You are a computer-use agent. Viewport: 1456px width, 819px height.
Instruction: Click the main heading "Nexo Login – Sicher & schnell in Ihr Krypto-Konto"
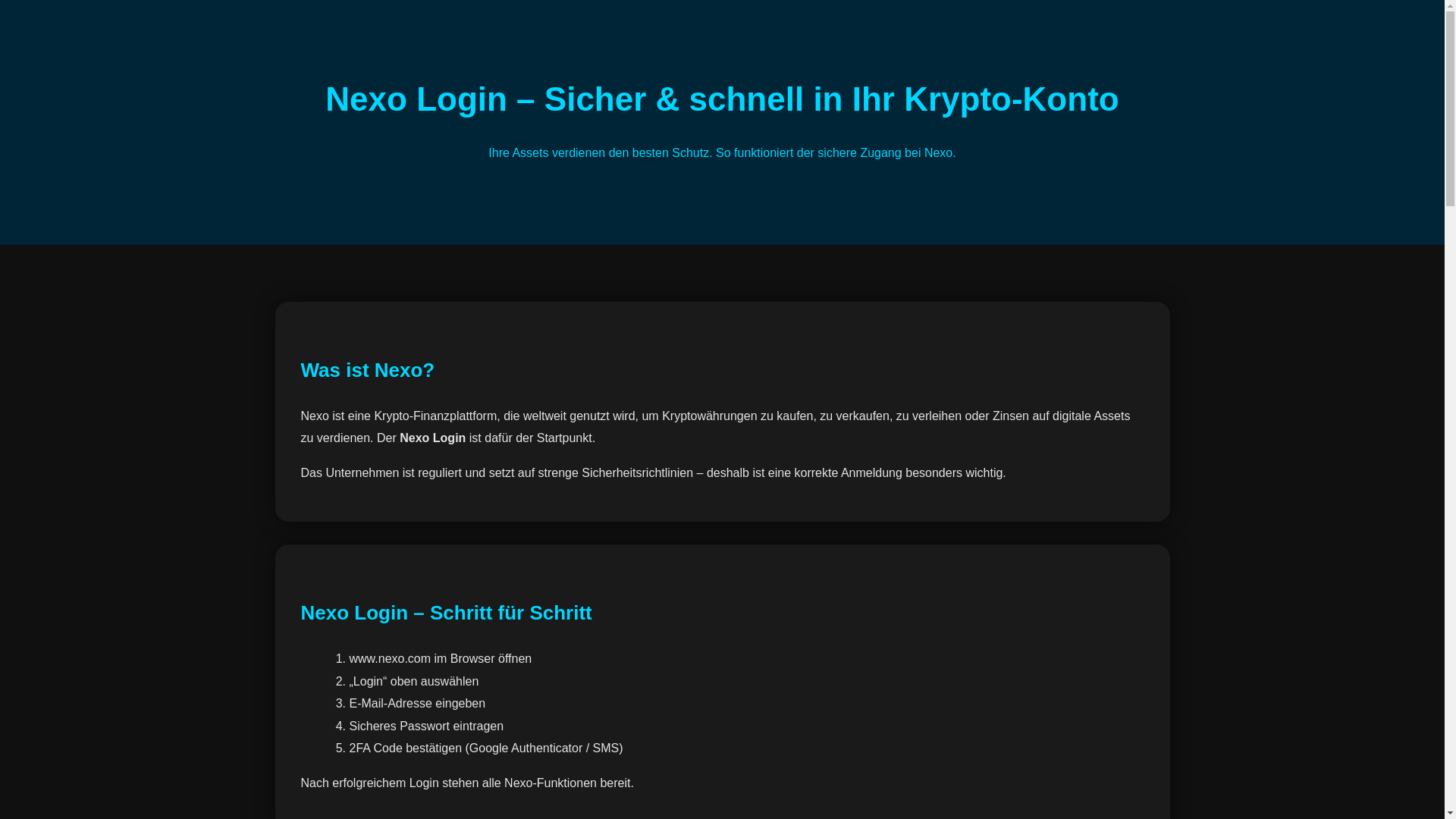(722, 99)
